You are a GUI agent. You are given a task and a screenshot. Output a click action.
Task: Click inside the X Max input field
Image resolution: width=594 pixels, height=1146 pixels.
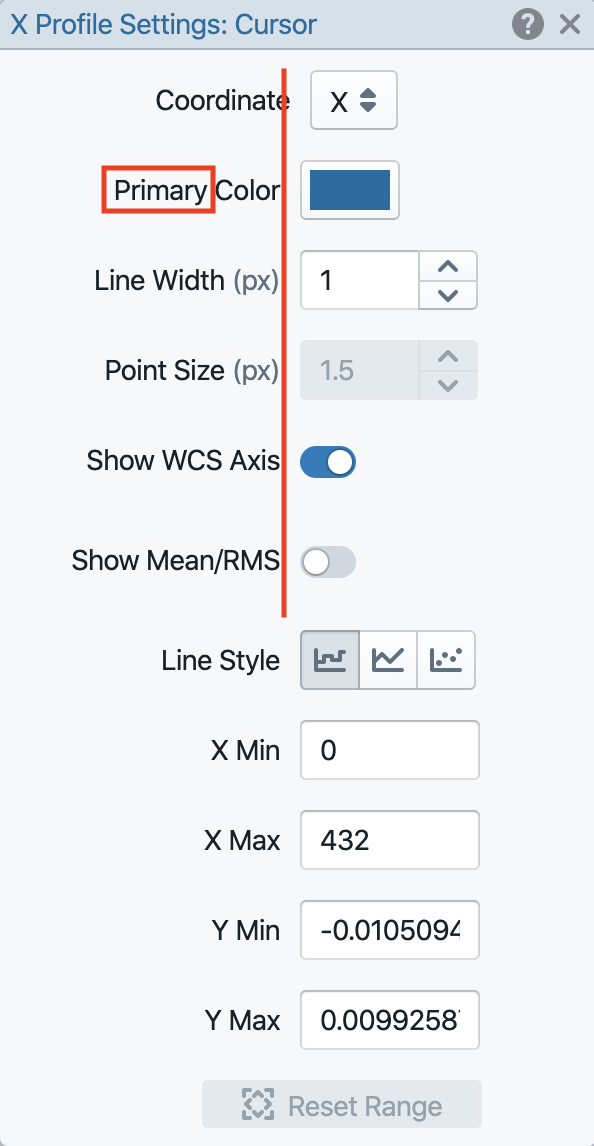pos(389,840)
